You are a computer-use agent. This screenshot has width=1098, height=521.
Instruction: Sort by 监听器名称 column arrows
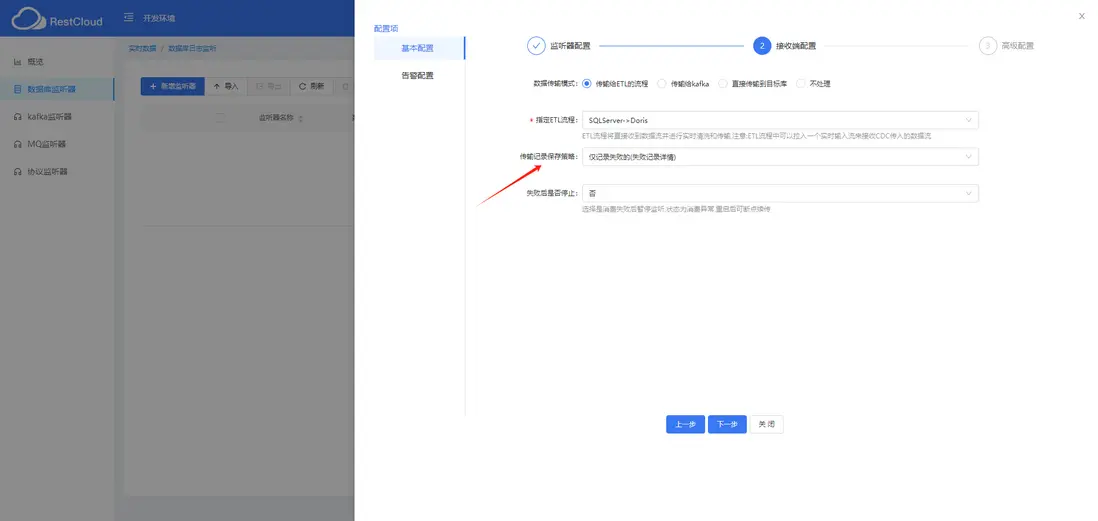(x=300, y=118)
